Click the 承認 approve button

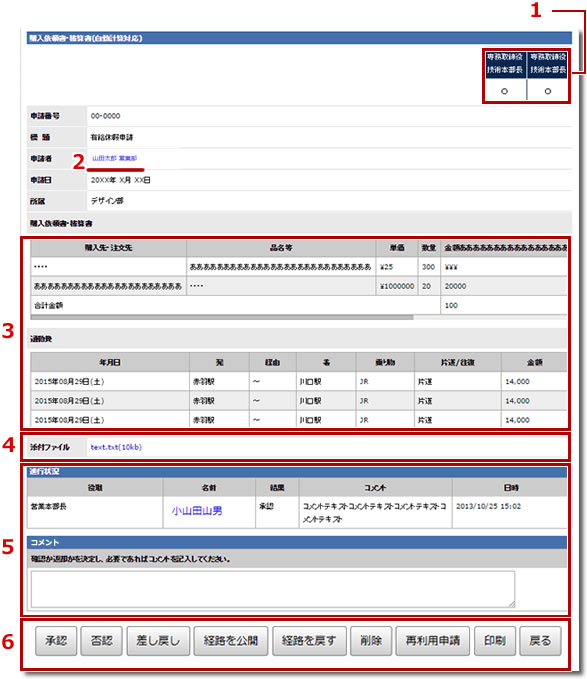56,640
